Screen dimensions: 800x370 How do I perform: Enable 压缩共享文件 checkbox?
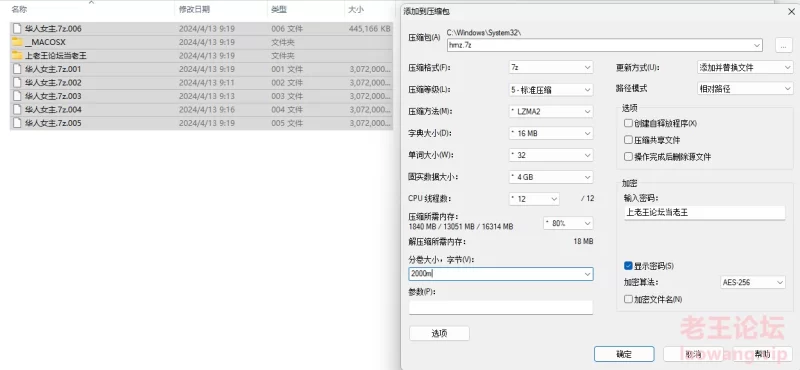[628, 140]
